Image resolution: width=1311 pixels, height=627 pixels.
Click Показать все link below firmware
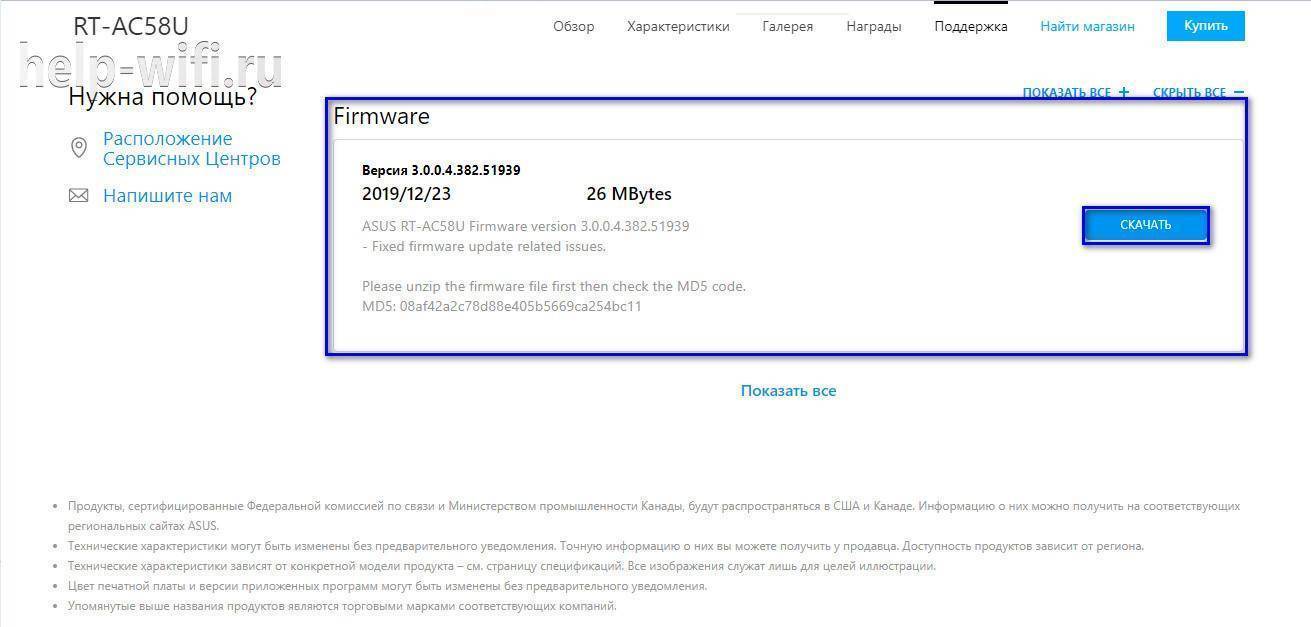tap(788, 391)
